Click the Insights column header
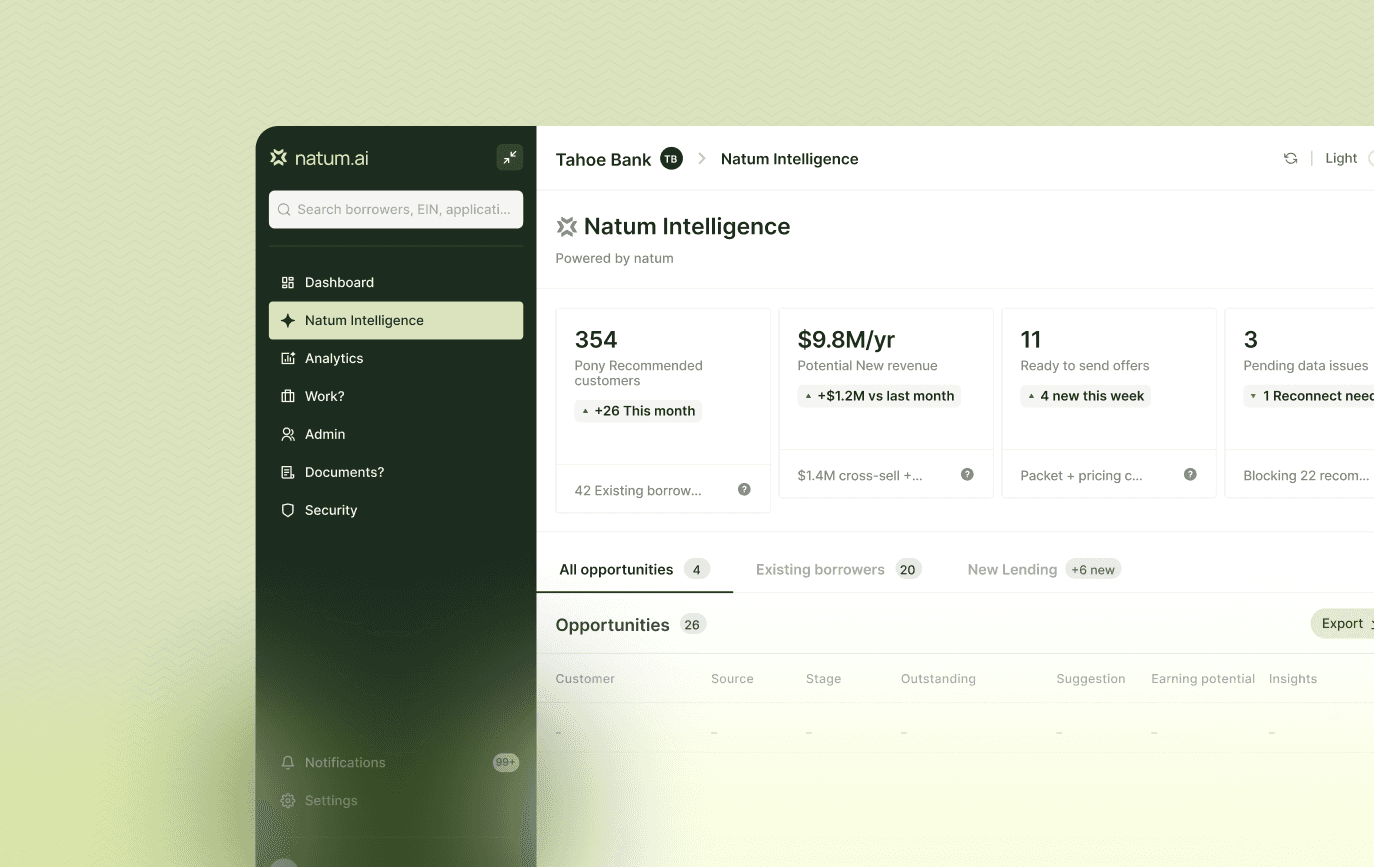The image size is (1374, 867). tap(1293, 679)
